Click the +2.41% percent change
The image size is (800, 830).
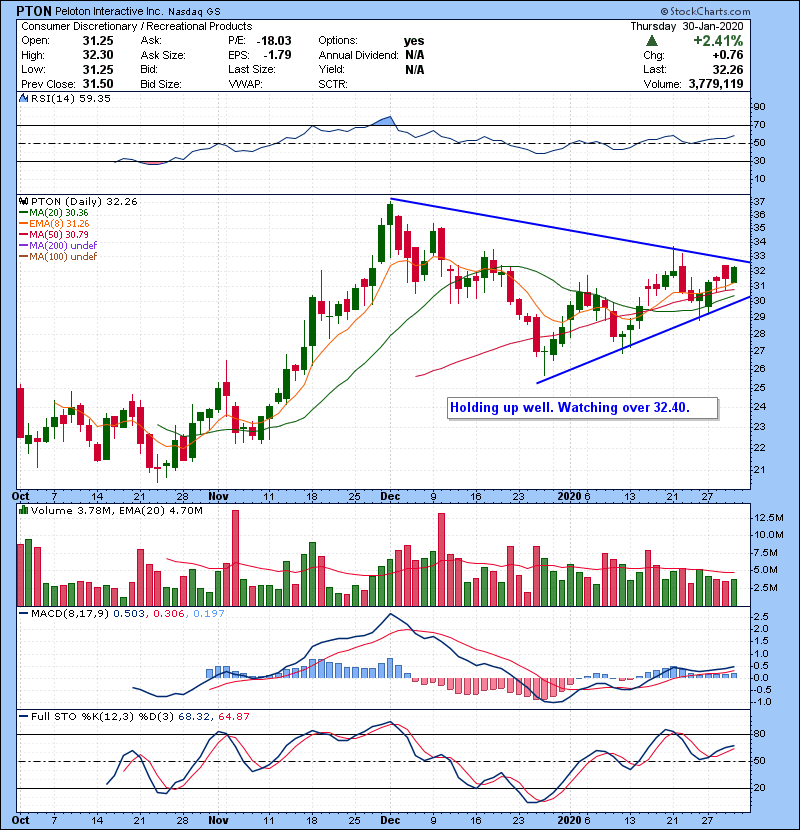pyautogui.click(x=718, y=41)
